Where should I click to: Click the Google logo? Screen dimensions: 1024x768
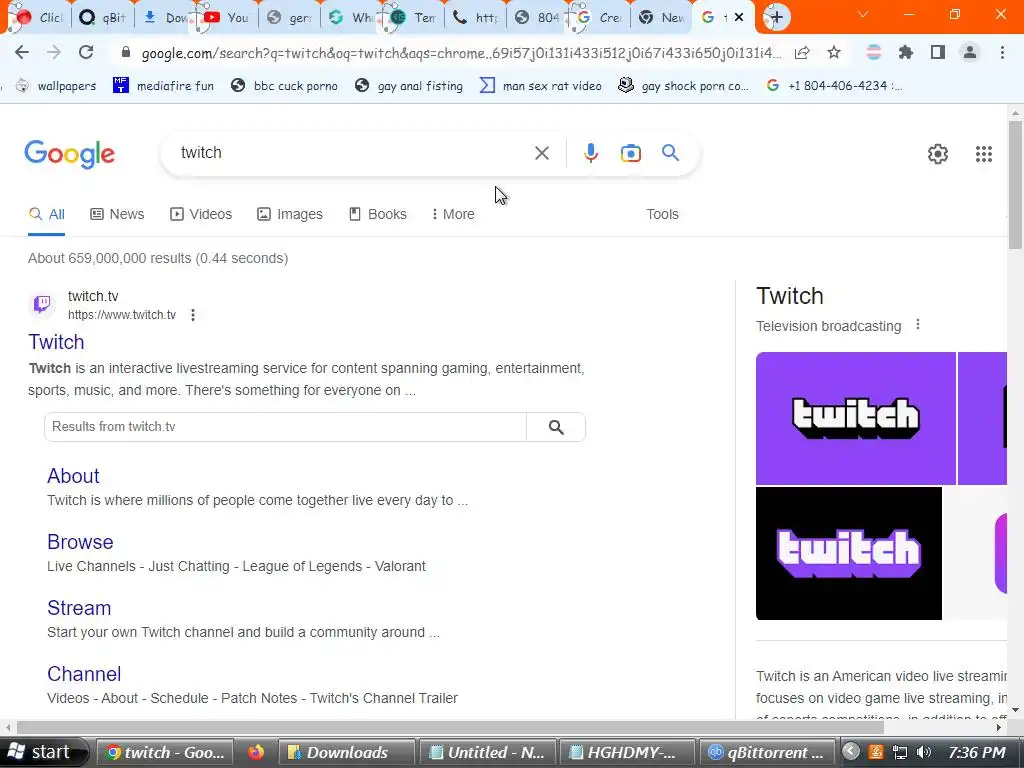(x=69, y=154)
